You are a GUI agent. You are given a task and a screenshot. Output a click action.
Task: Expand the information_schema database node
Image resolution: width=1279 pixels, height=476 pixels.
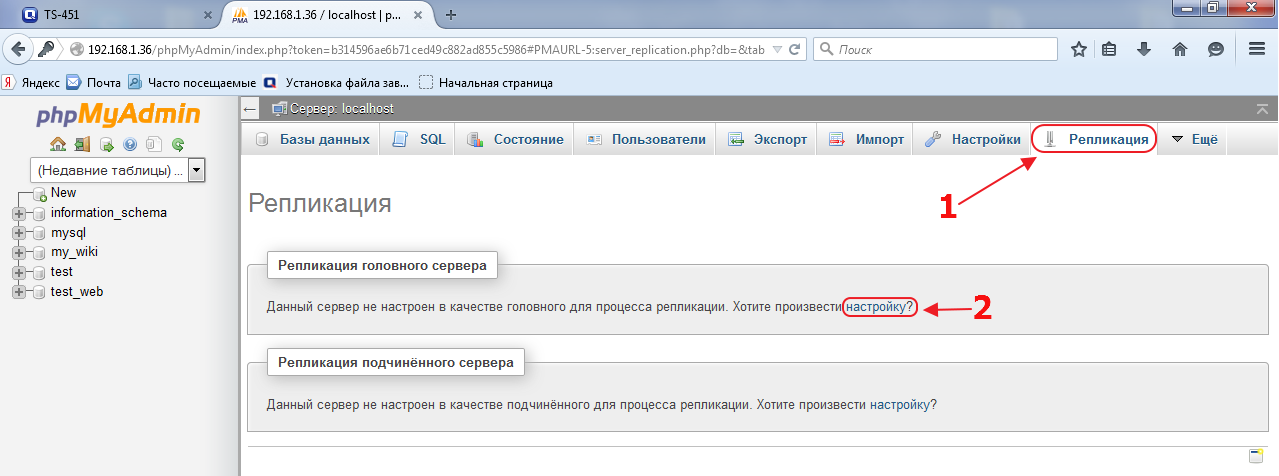click(x=18, y=214)
